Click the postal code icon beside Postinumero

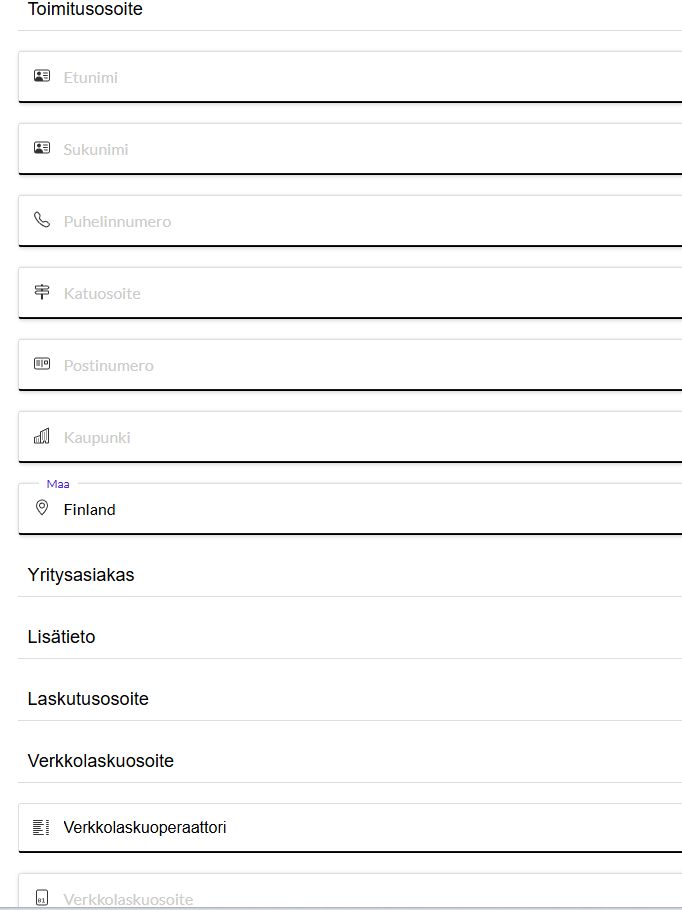(42, 364)
